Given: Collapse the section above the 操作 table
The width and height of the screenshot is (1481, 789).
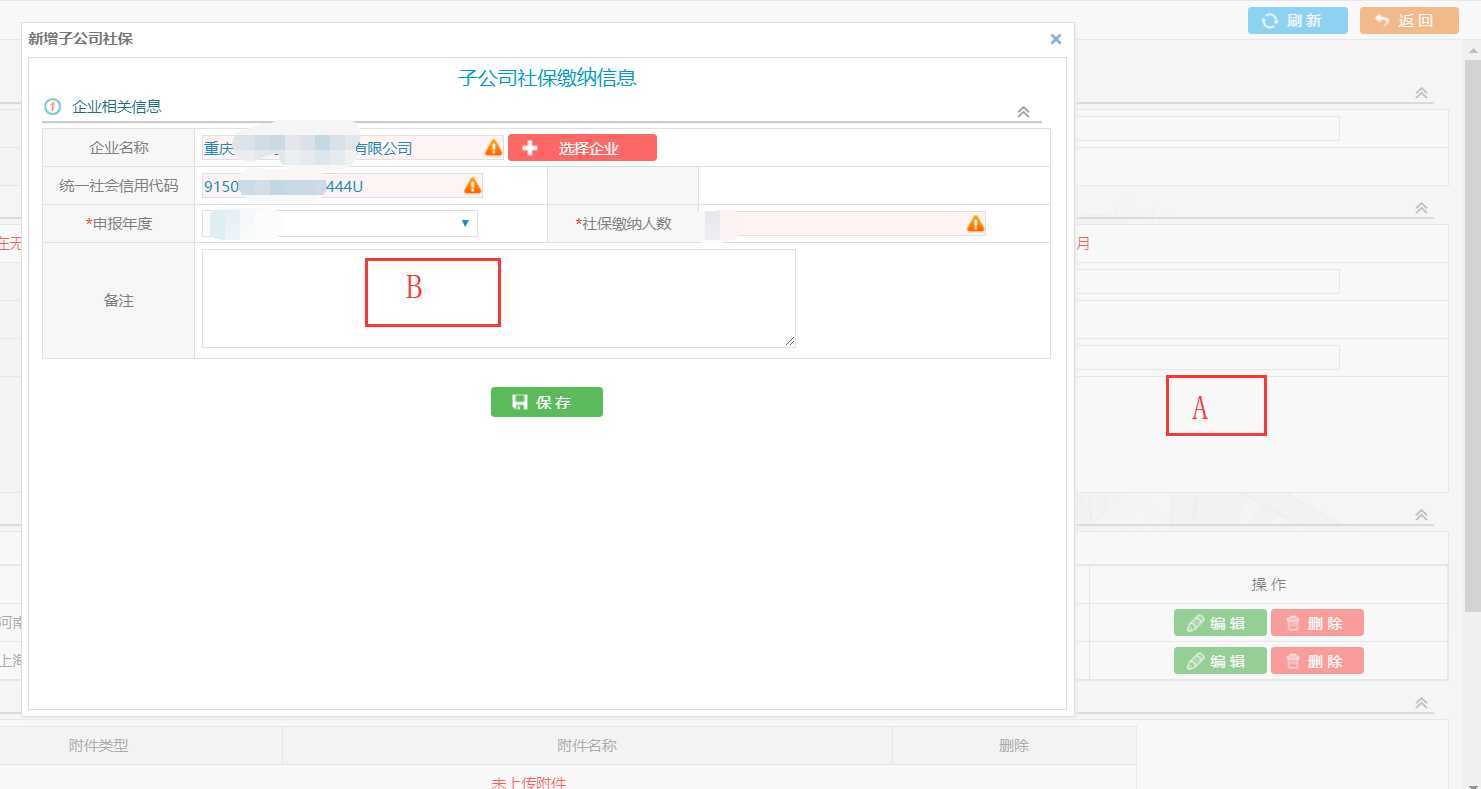Looking at the screenshot, I should pos(1421,515).
